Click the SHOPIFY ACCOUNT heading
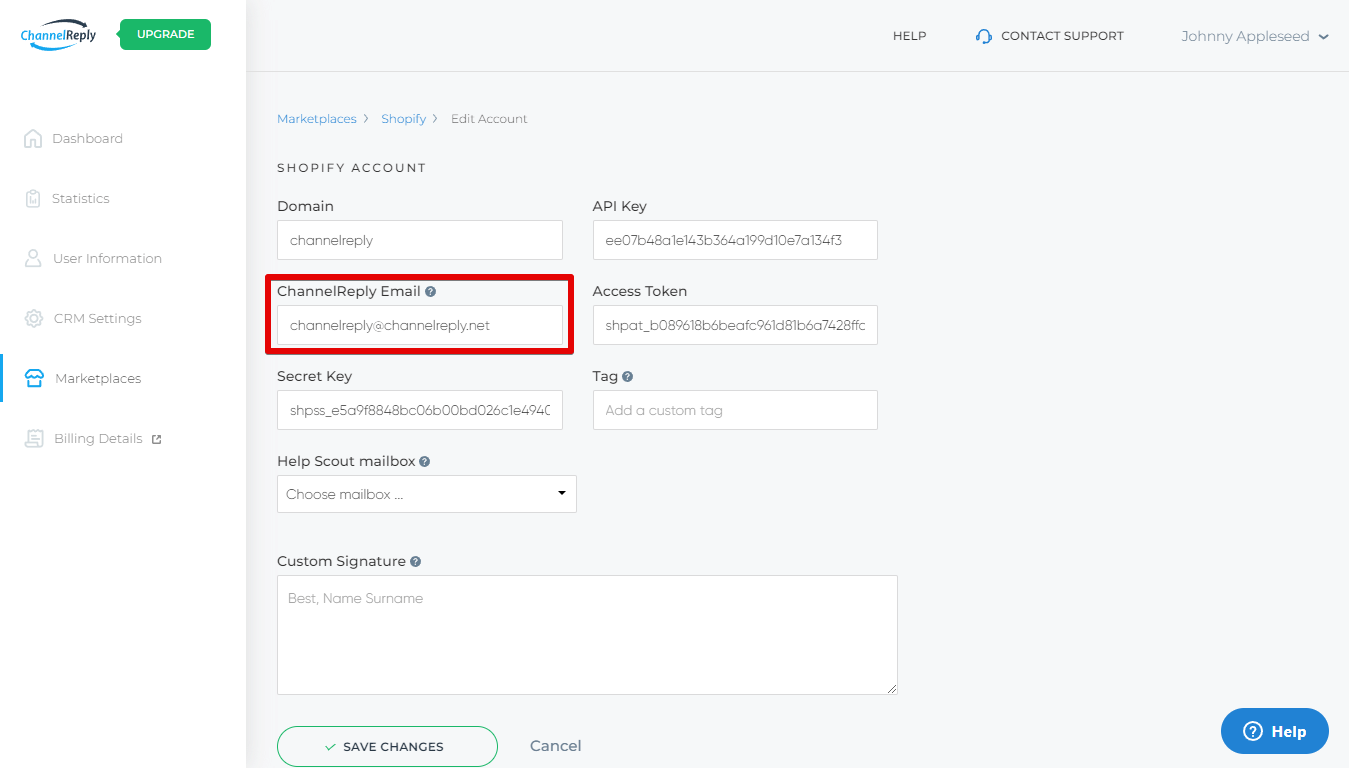Screen dimensions: 1349x768 pyautogui.click(x=352, y=168)
